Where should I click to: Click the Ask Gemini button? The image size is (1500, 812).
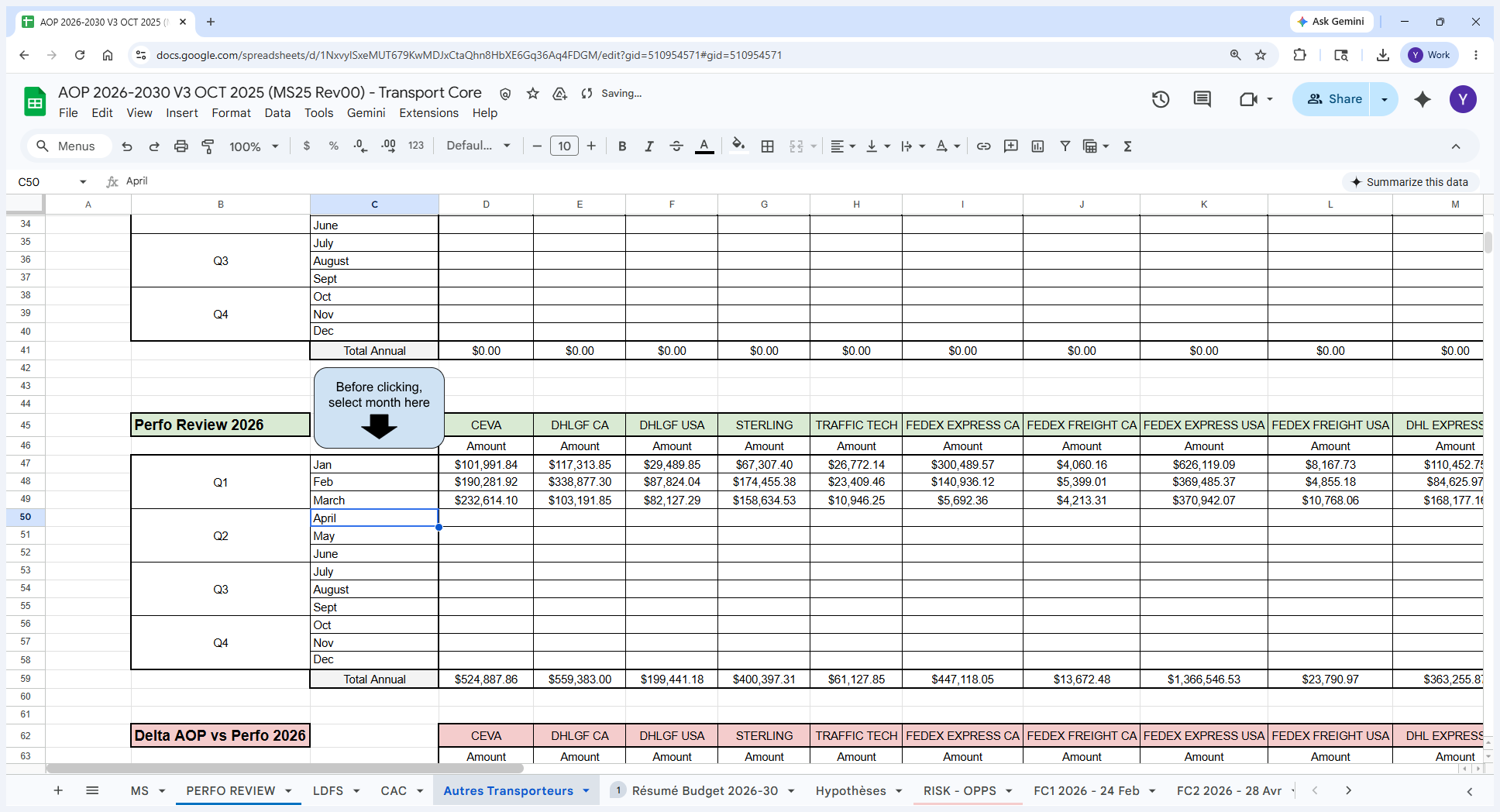pos(1331,22)
